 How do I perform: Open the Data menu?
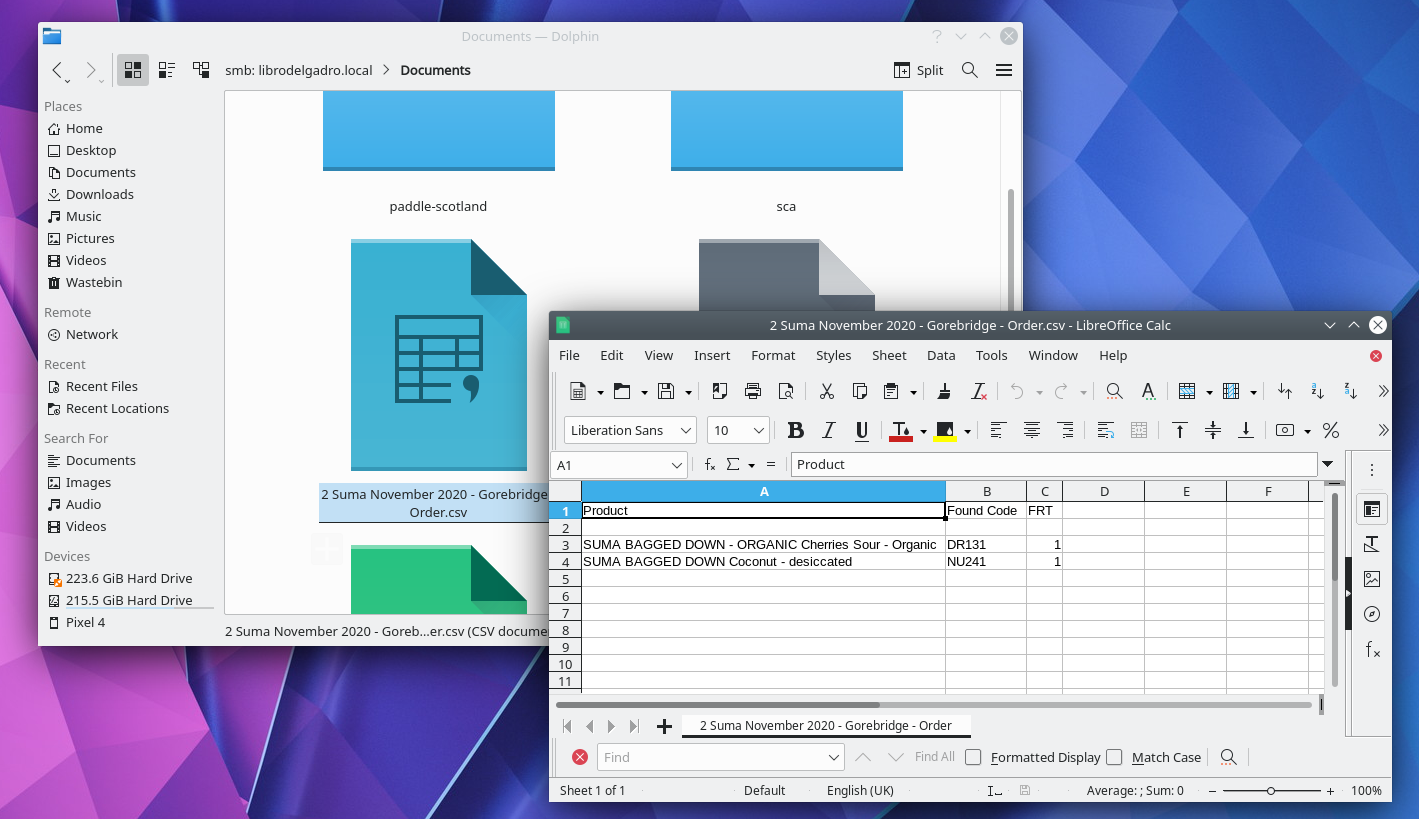pos(940,355)
